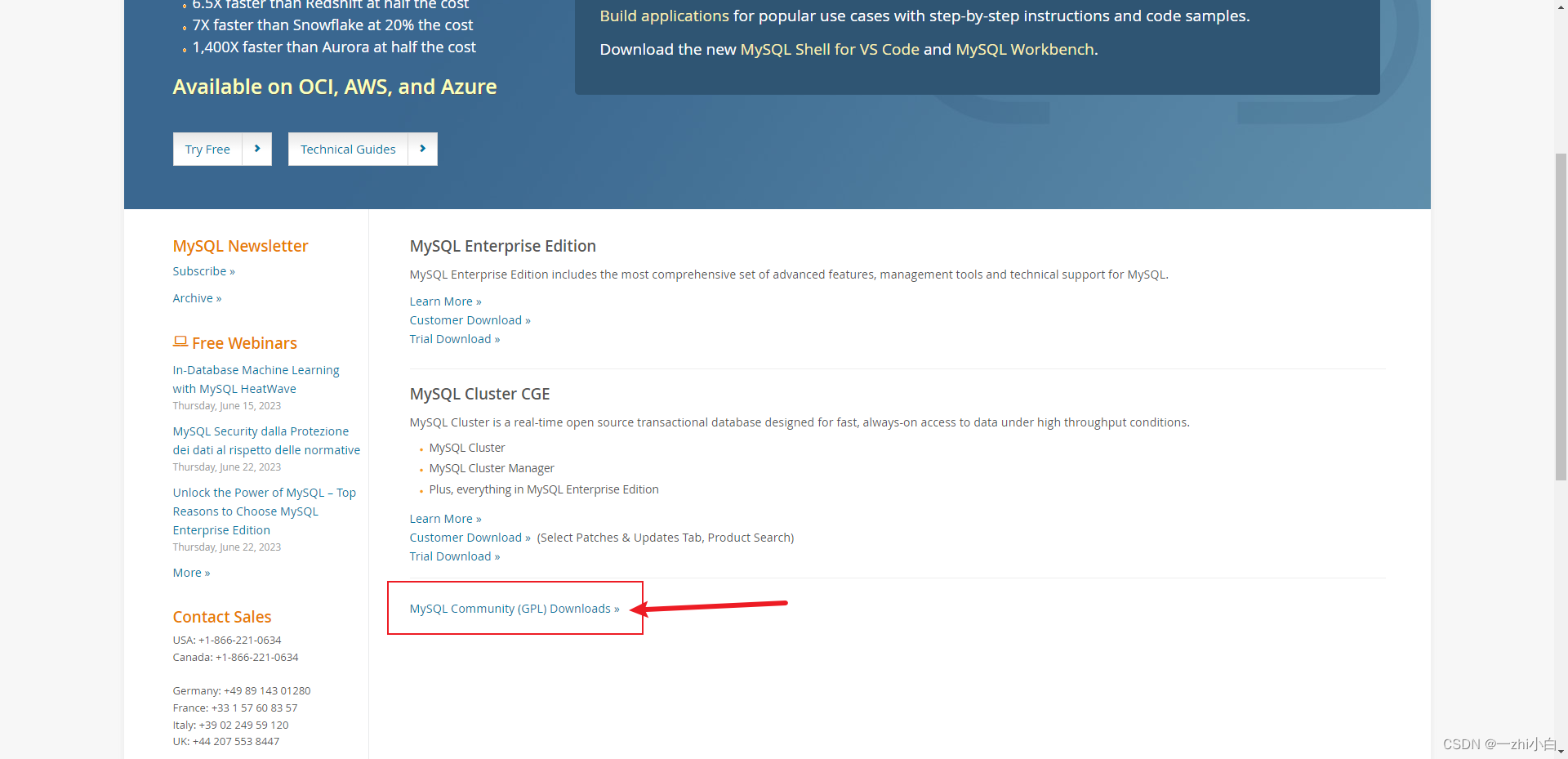The image size is (1568, 759).
Task: Click the MySQL Cluster bullet item
Action: (x=467, y=448)
